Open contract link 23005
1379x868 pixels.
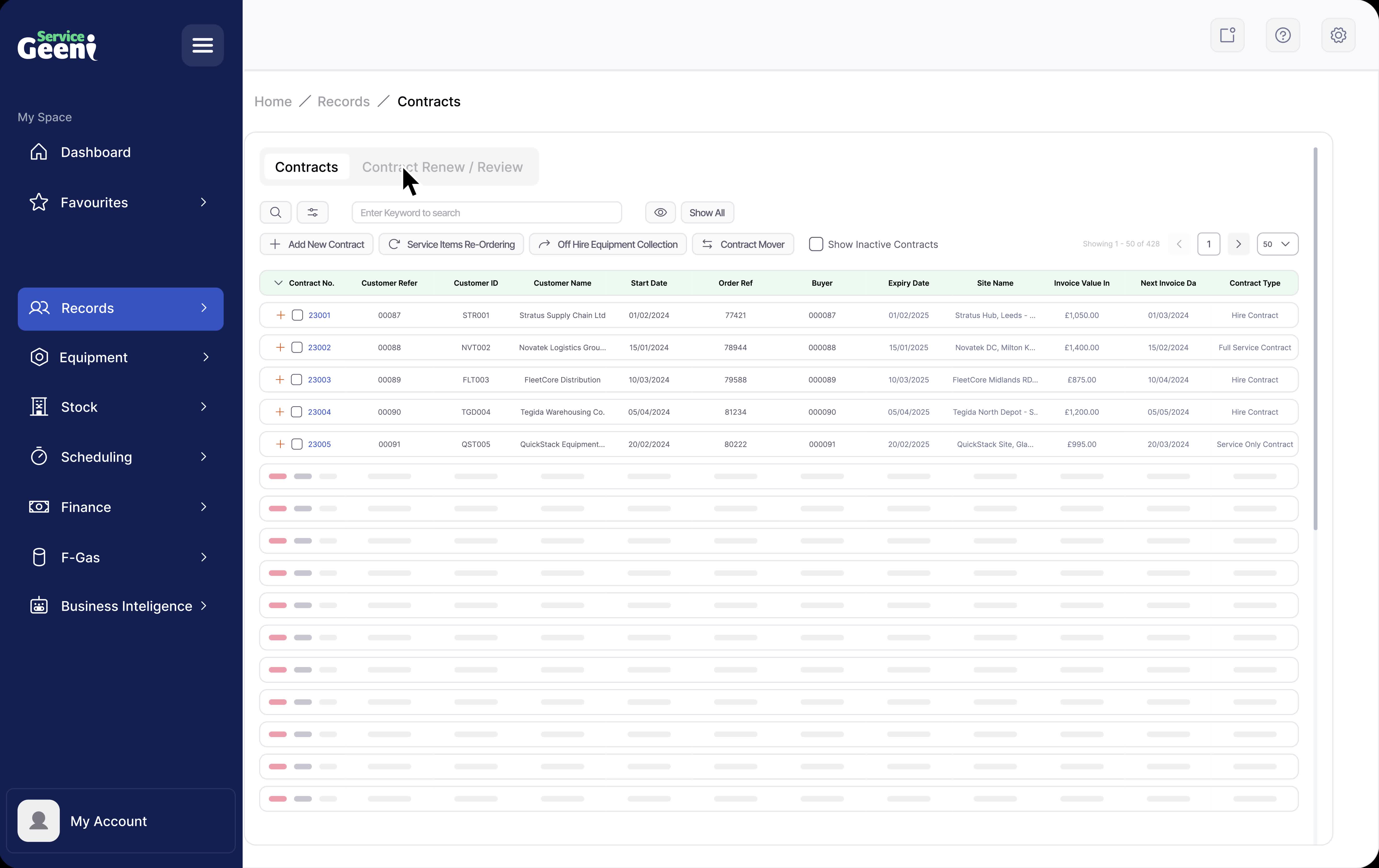tap(319, 444)
